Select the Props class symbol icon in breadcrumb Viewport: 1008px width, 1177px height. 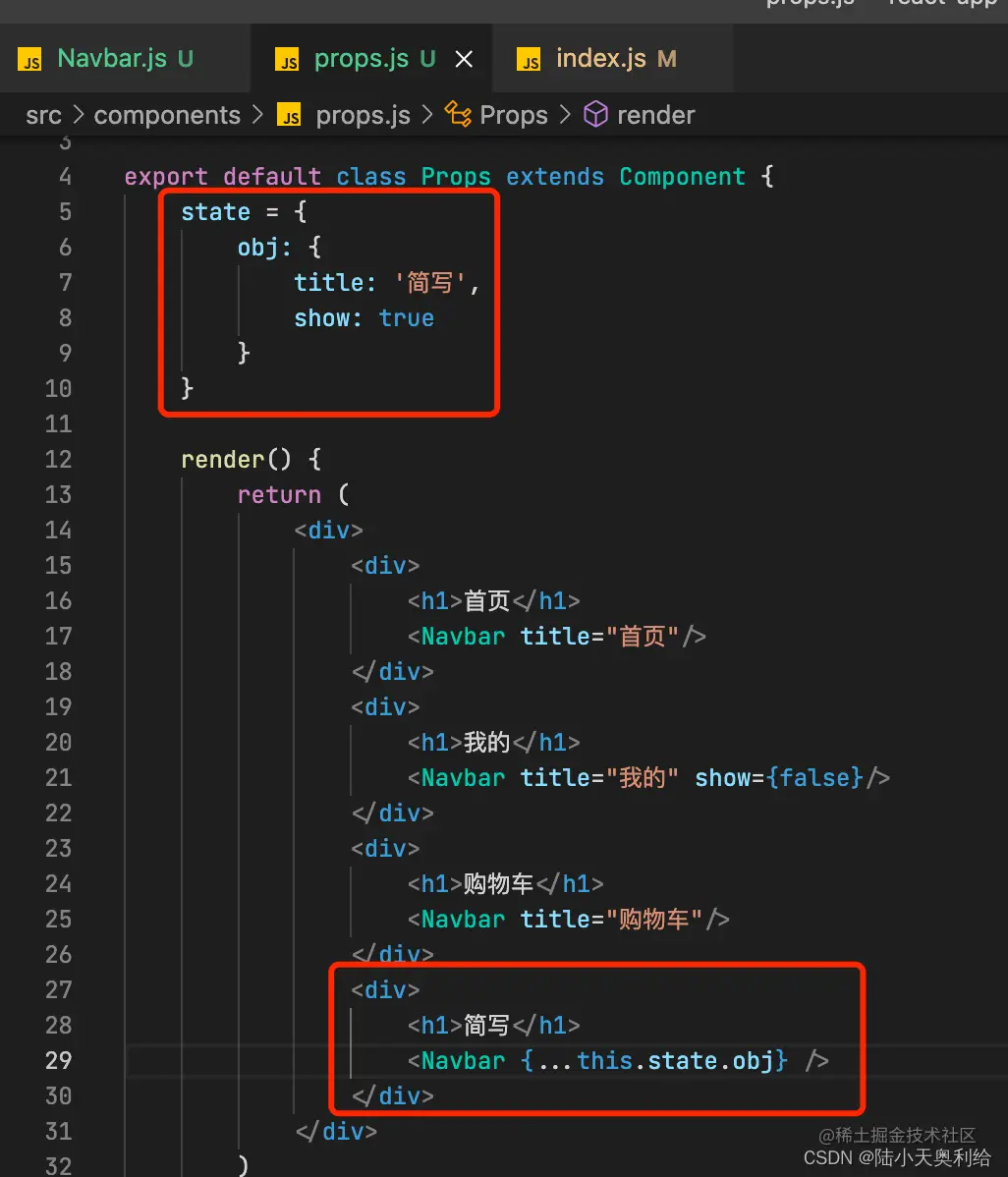point(458,114)
